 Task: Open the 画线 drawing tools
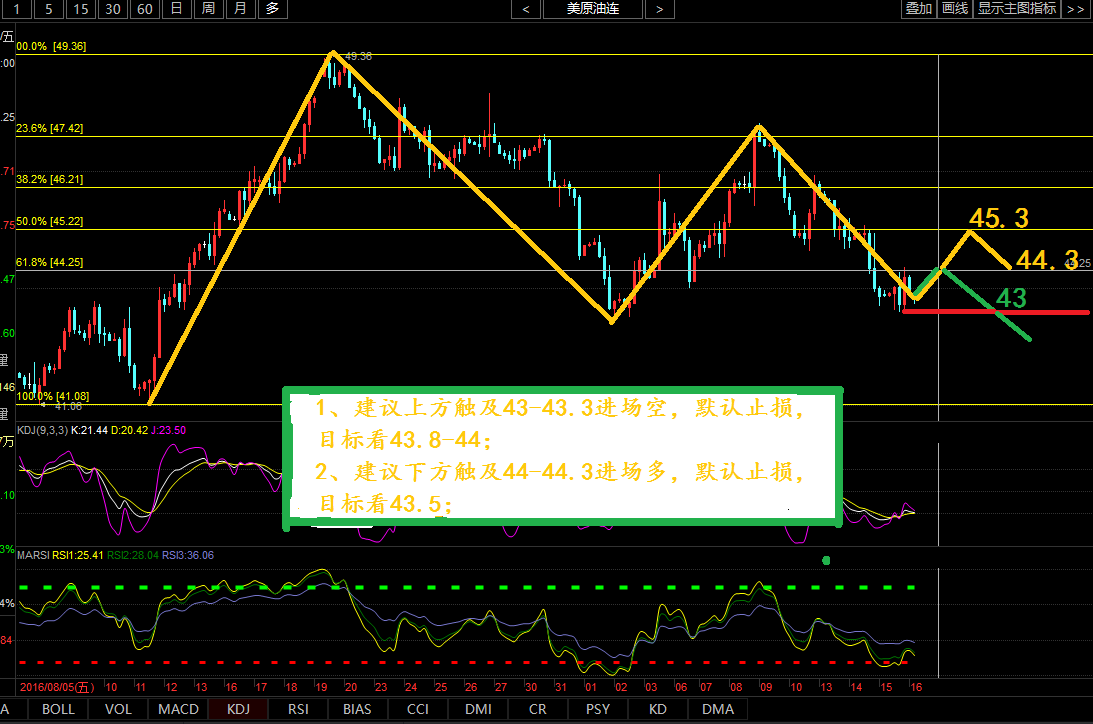tap(955, 9)
